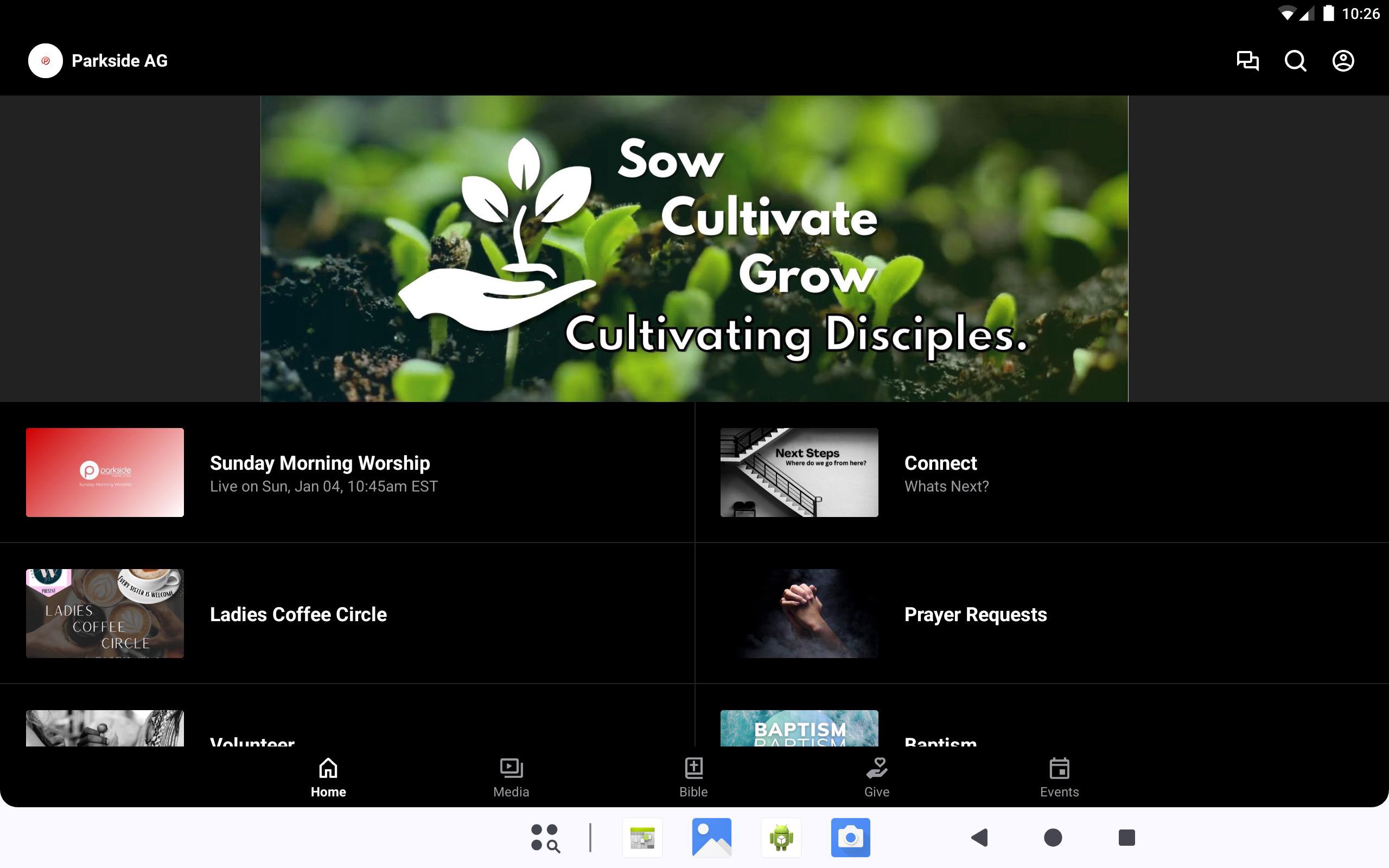Viewport: 1389px width, 868px height.
Task: Open the Connect Whats Next item
Action: coord(946,473)
